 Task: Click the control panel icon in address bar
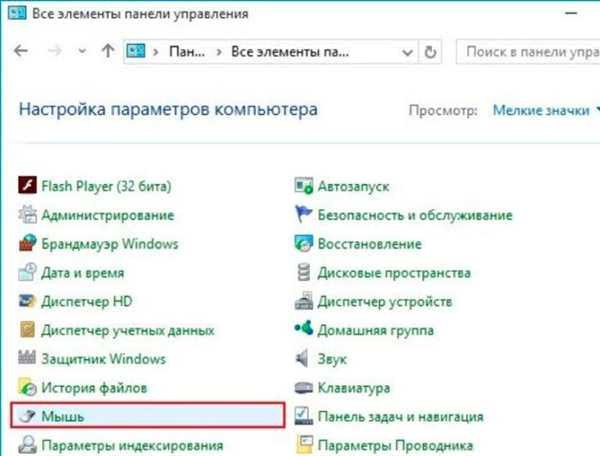pyautogui.click(x=136, y=51)
